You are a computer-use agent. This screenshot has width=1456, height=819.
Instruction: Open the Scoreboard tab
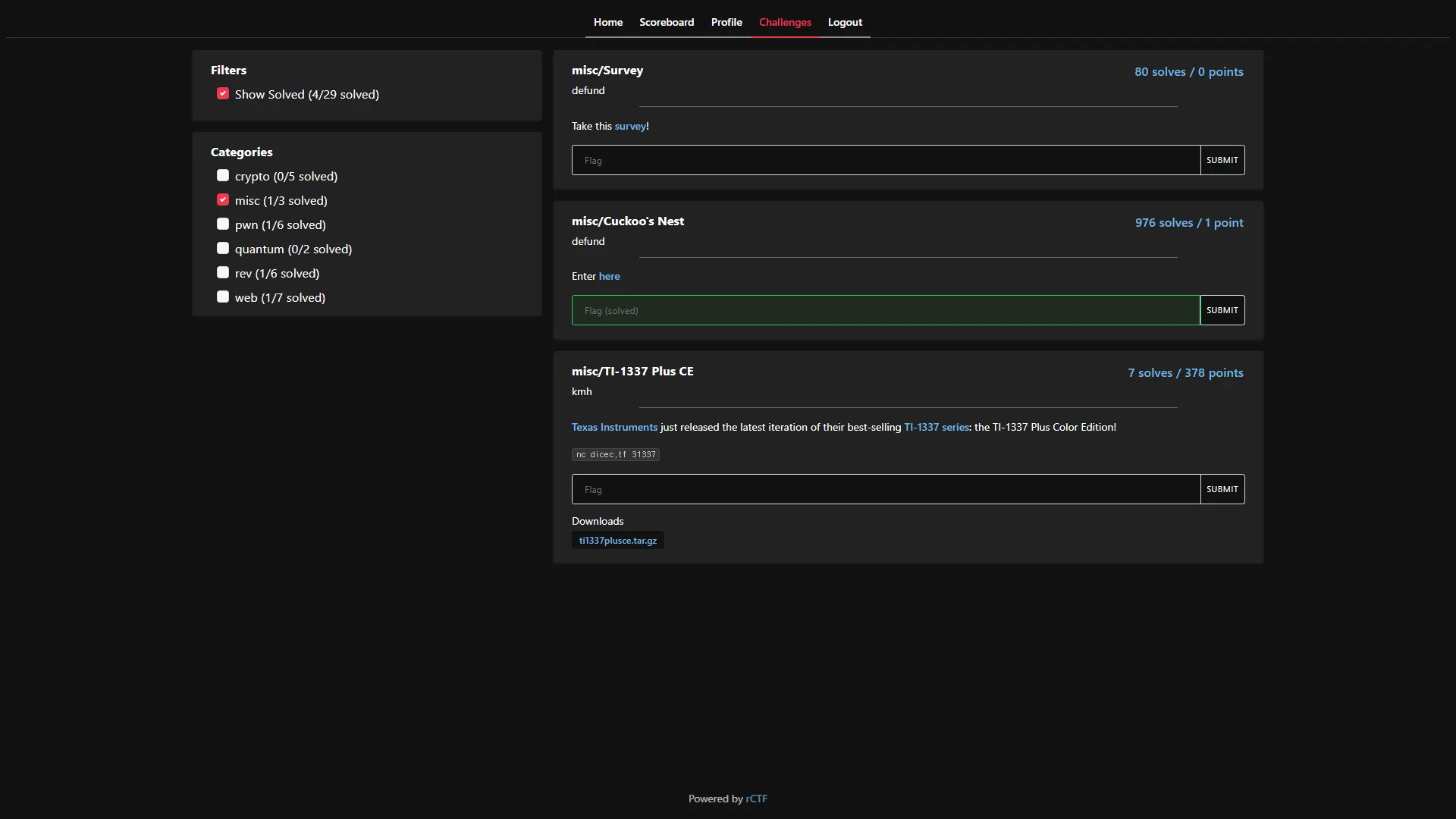click(666, 22)
